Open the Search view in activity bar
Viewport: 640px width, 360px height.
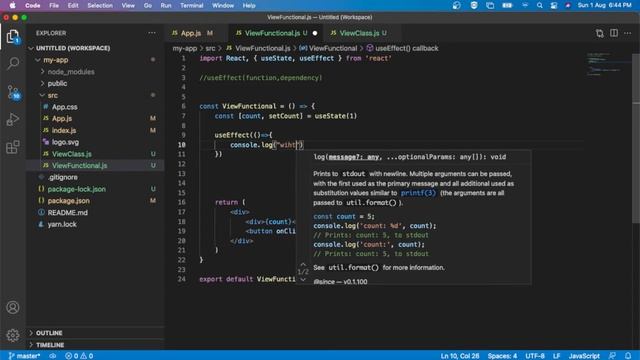[13, 63]
